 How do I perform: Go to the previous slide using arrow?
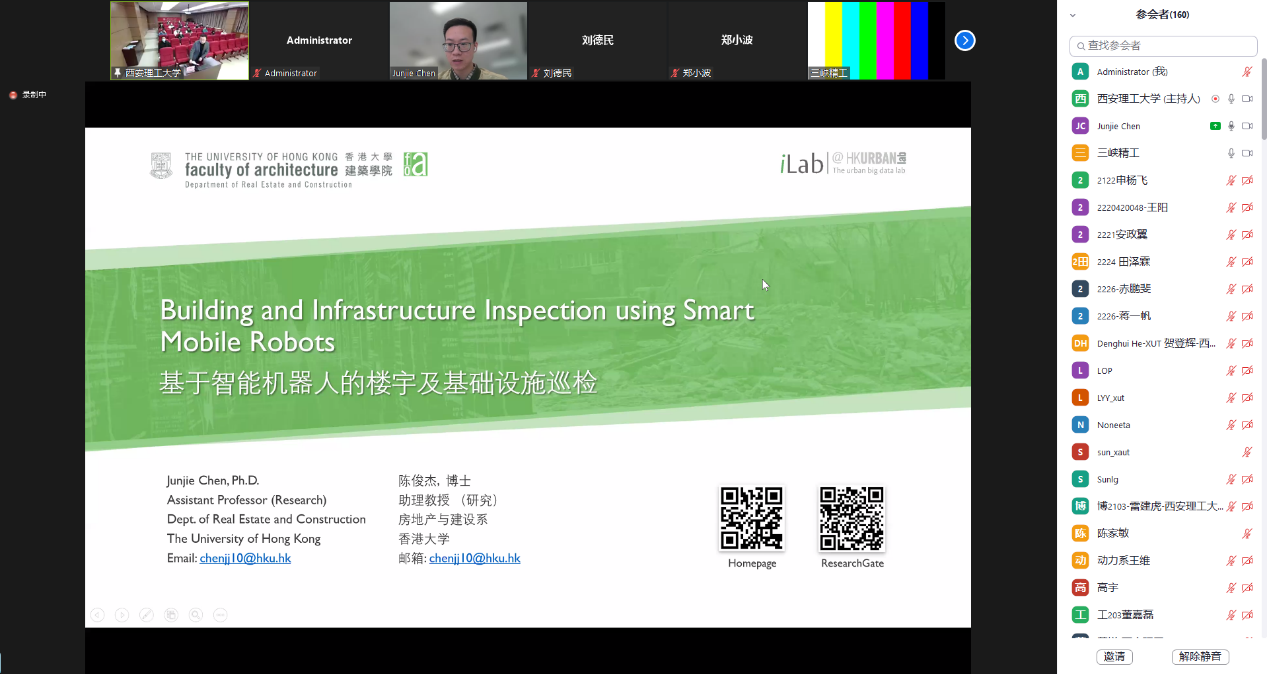(97, 615)
